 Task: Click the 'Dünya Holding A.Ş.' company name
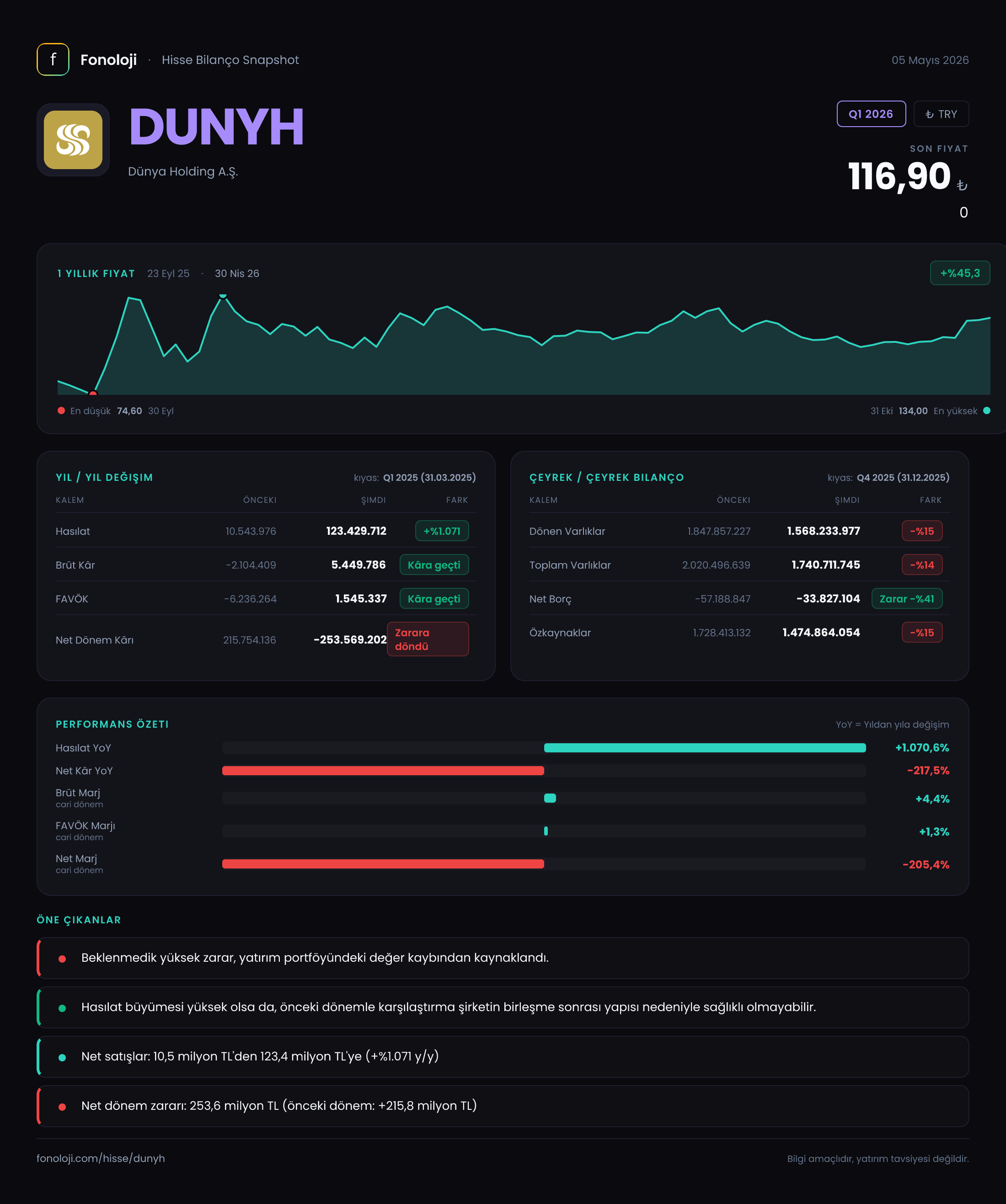pyautogui.click(x=183, y=171)
